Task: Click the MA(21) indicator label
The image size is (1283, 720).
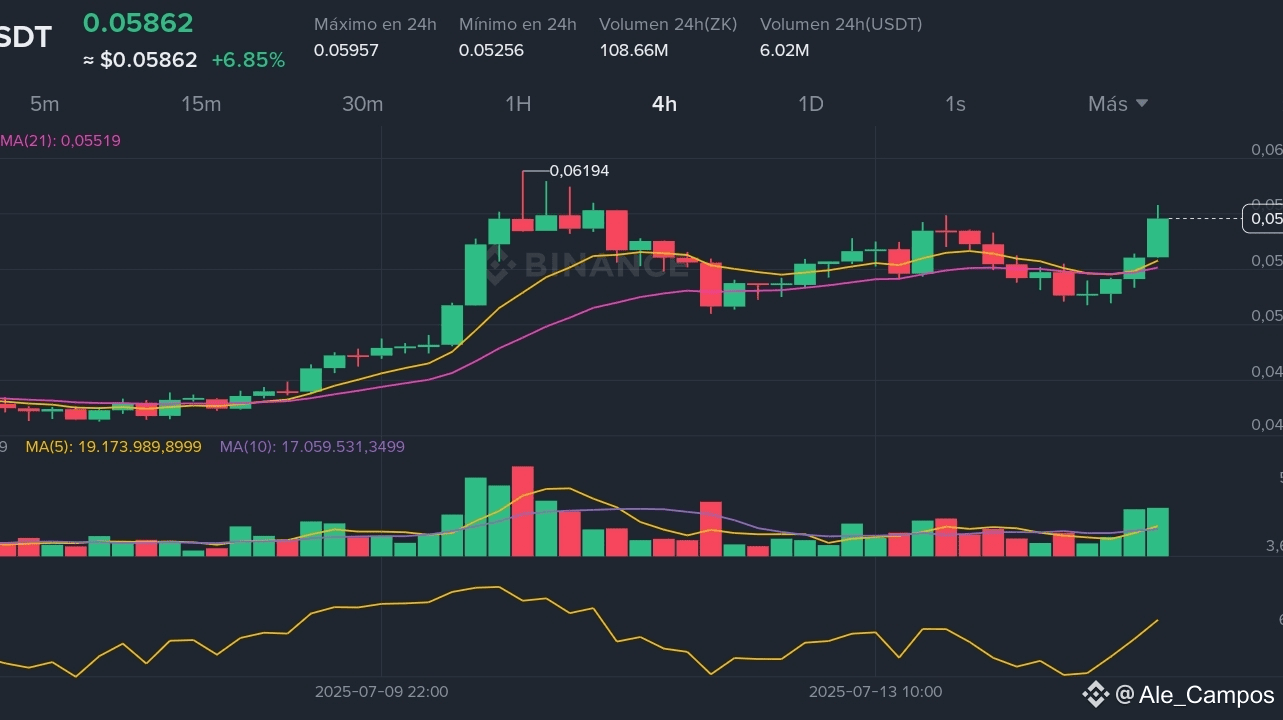Action: (x=60, y=141)
